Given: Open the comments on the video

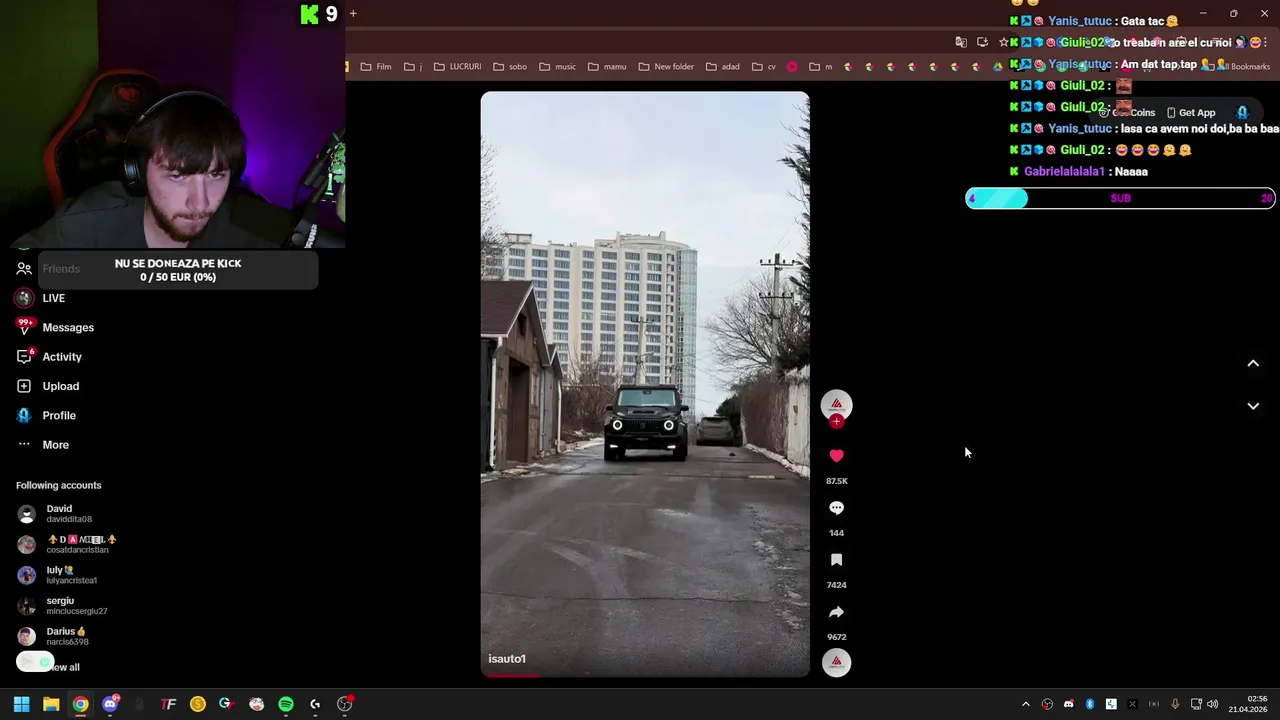Looking at the screenshot, I should coord(836,508).
